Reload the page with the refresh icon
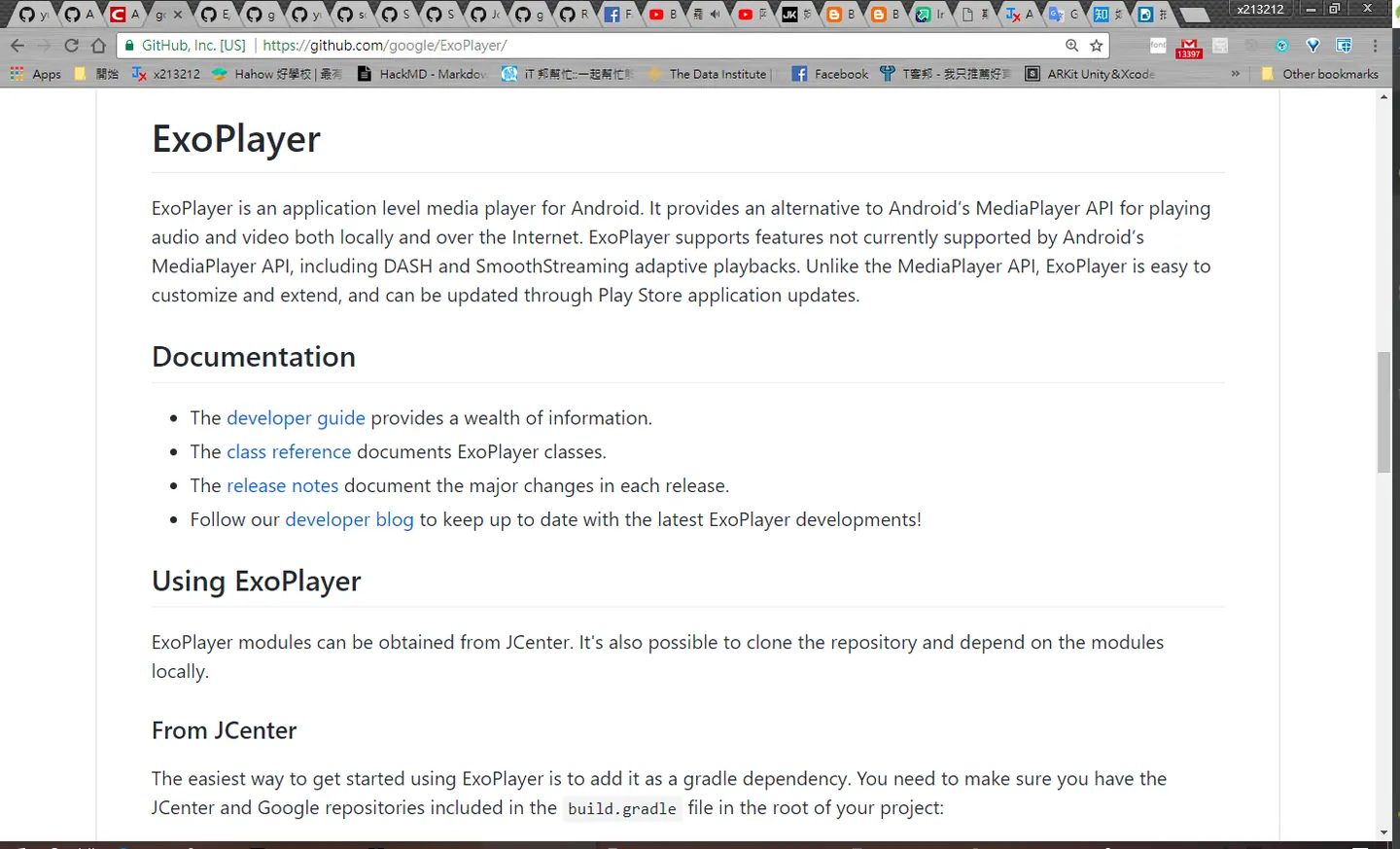 (x=71, y=46)
